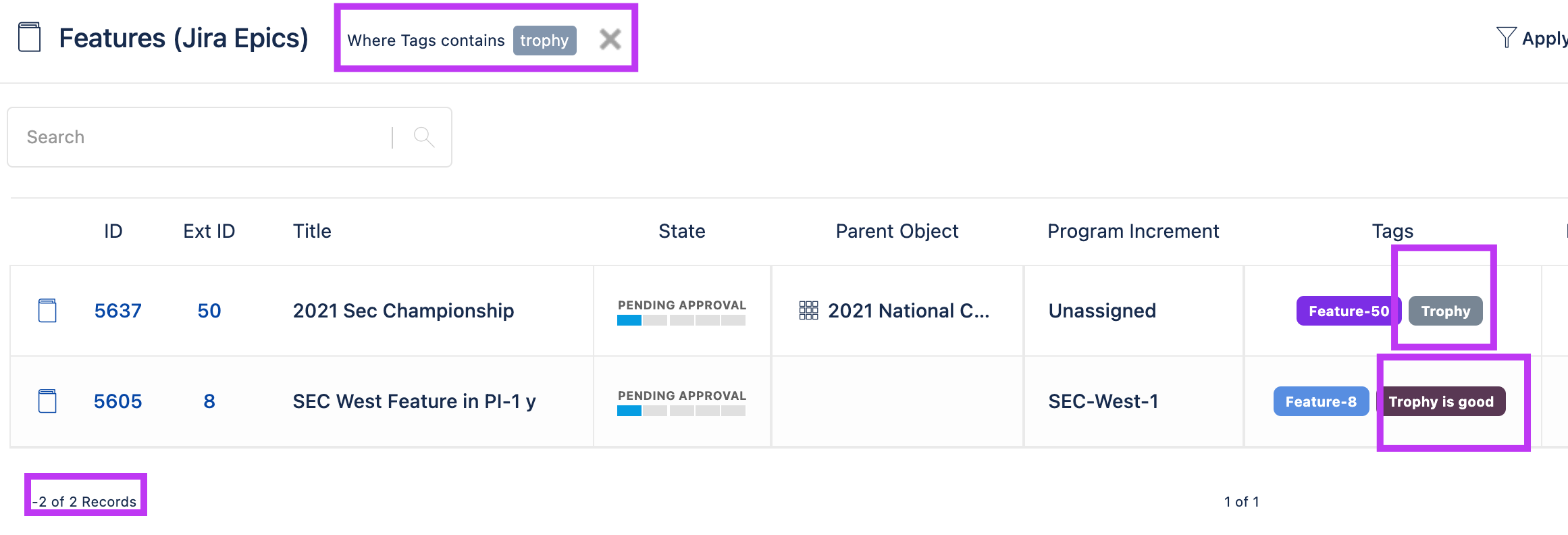Open feature ID 5605 link
The width and height of the screenshot is (1568, 535).
pyautogui.click(x=117, y=401)
